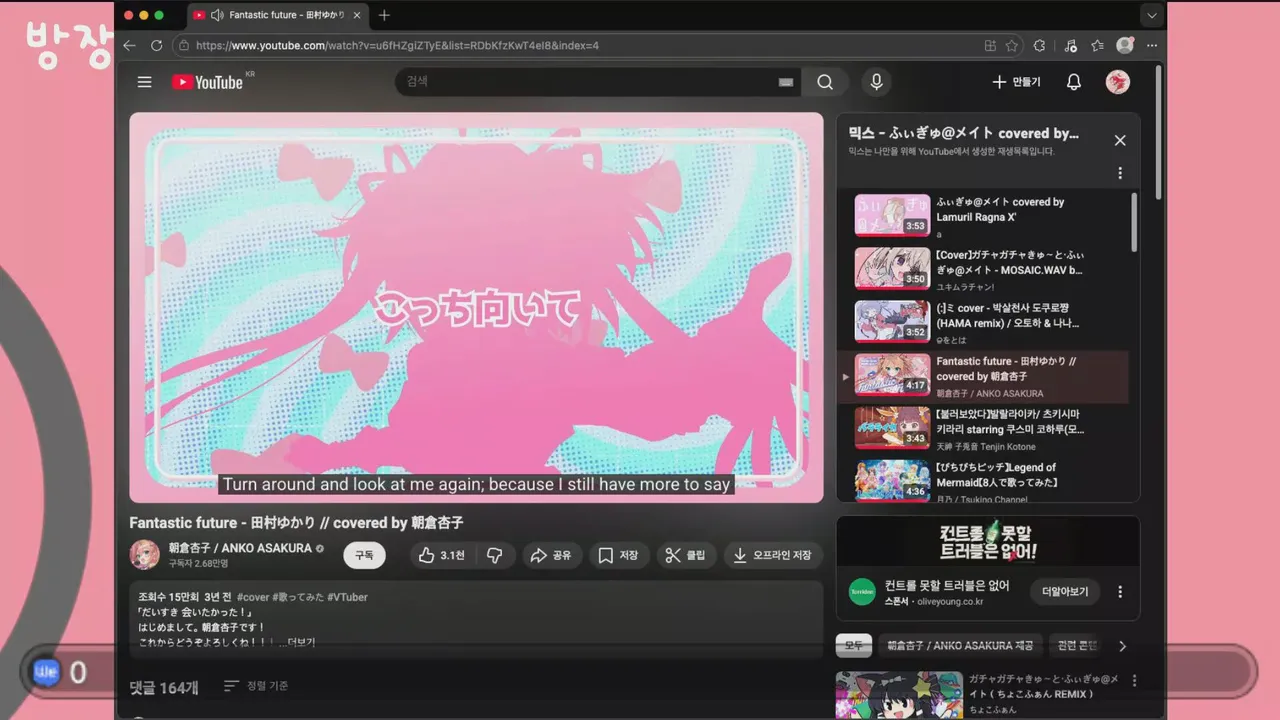Go to YouTube home via logo
Image resolution: width=1280 pixels, height=720 pixels.
(x=207, y=82)
